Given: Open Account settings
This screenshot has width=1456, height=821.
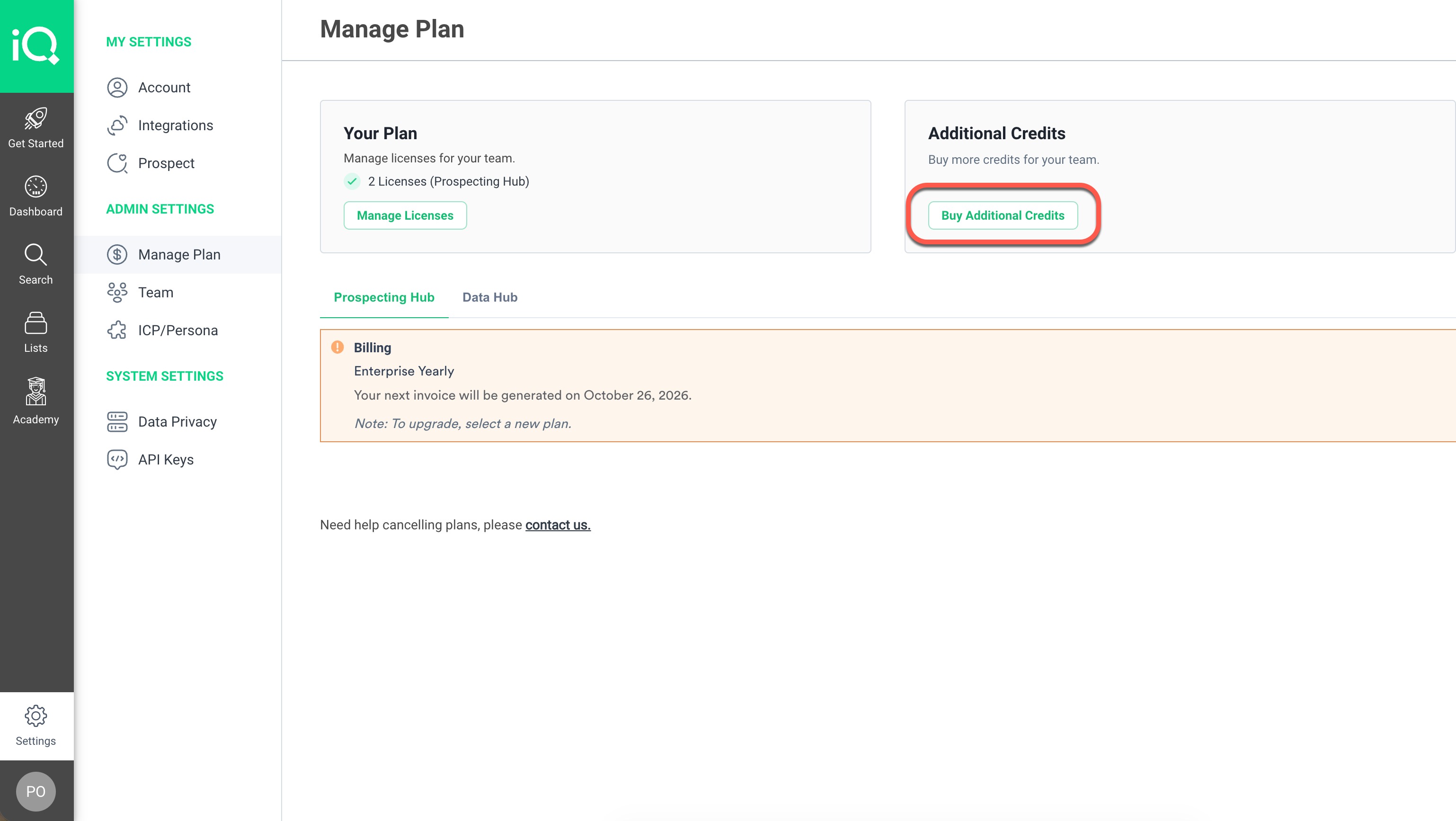Looking at the screenshot, I should [164, 88].
